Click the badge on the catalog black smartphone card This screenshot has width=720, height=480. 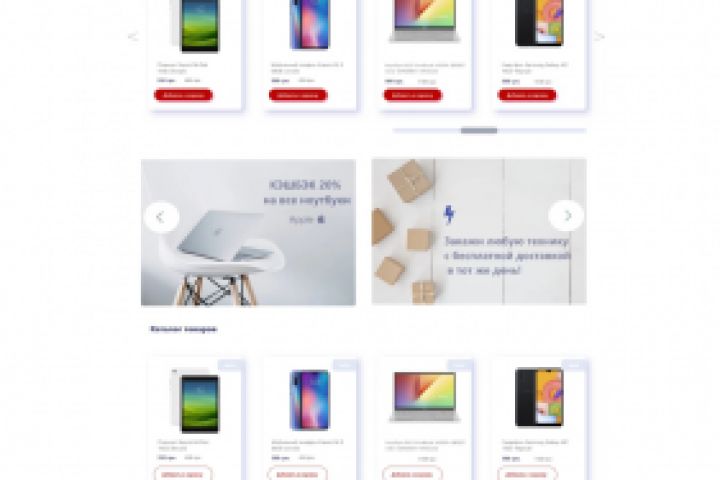(x=574, y=365)
